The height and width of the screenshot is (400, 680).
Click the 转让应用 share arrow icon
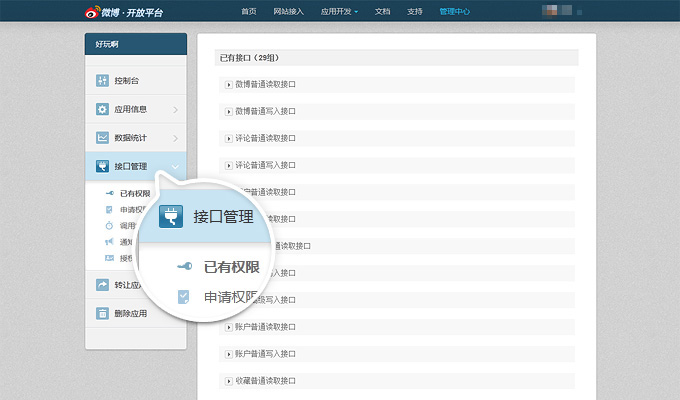(x=102, y=285)
